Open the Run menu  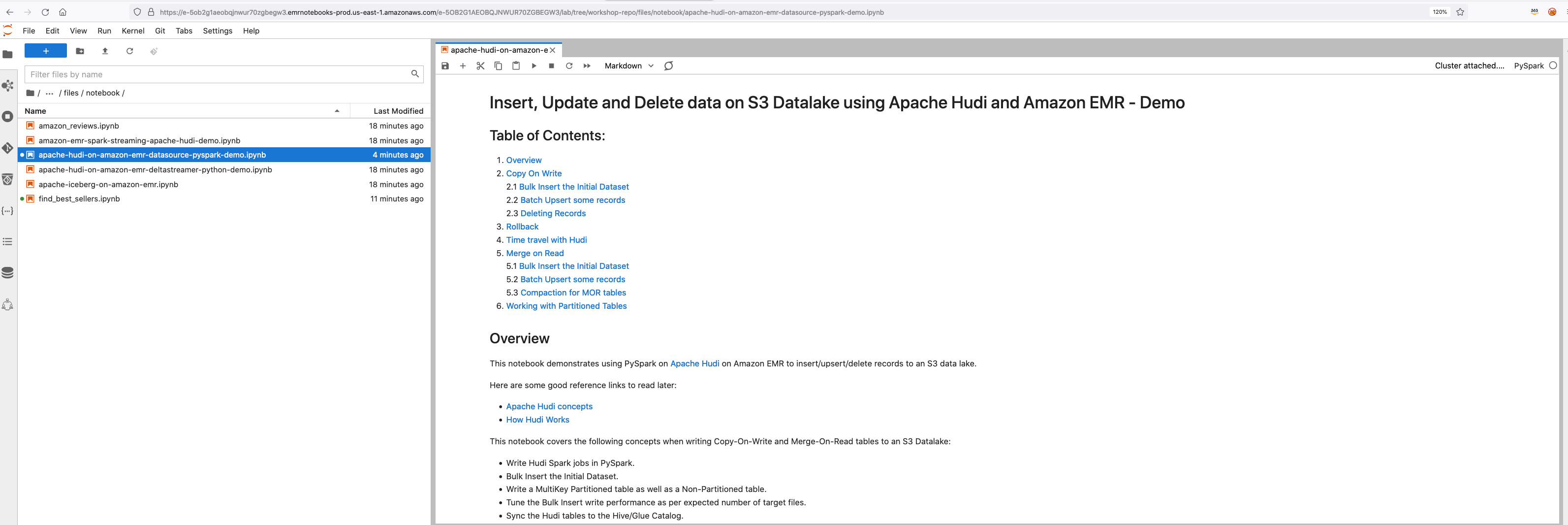104,31
